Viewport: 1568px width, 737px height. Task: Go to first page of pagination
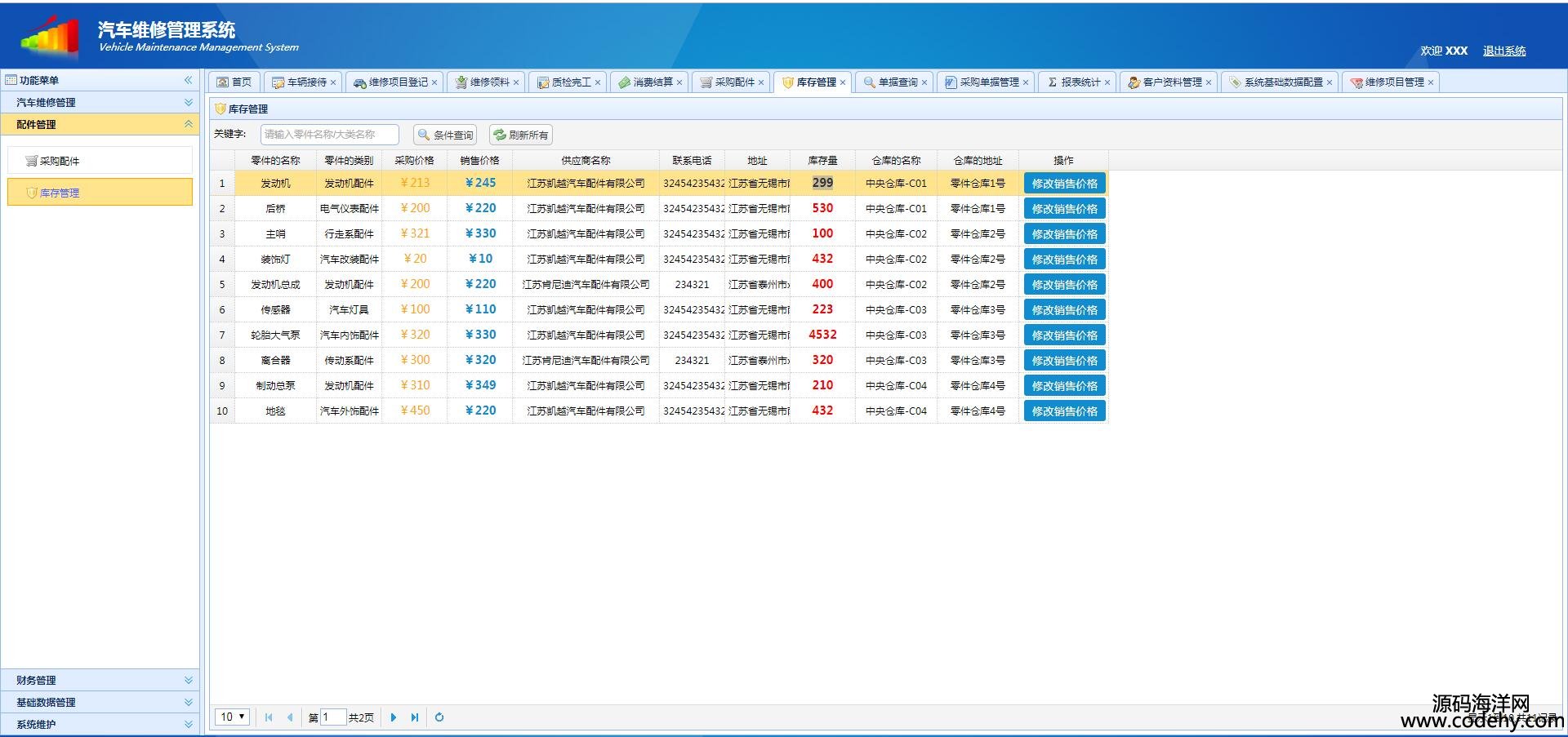[269, 717]
